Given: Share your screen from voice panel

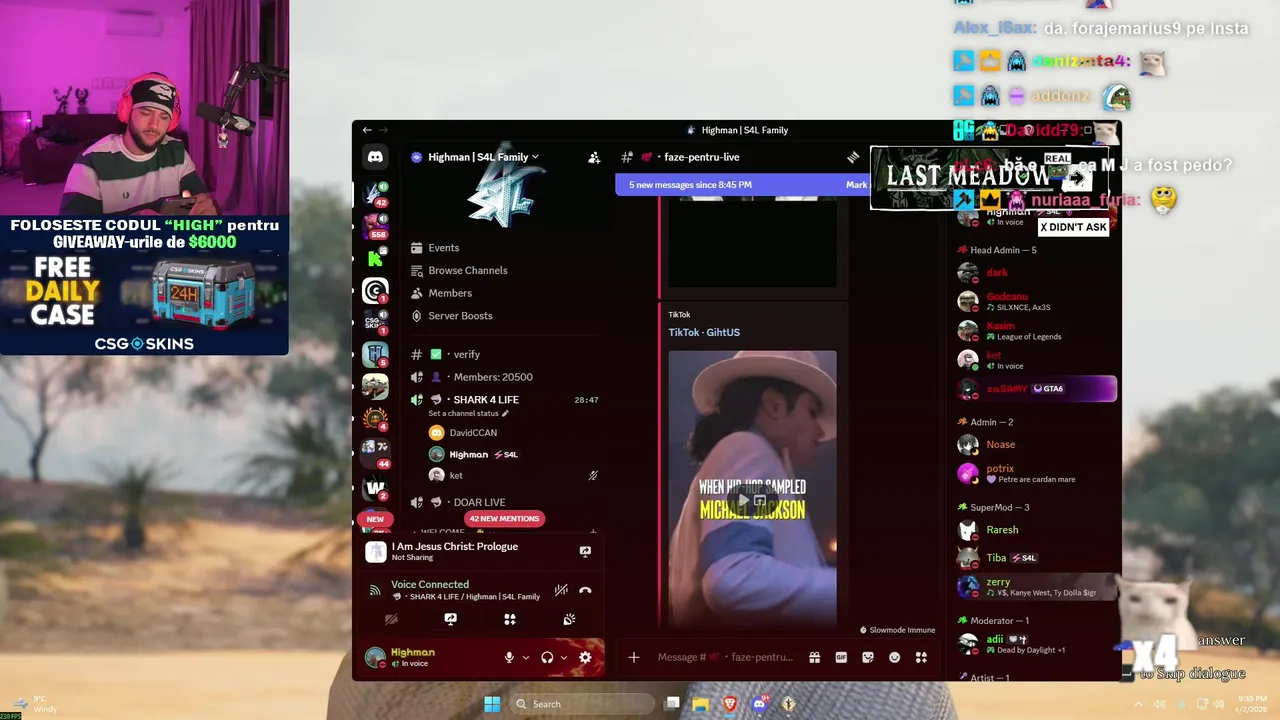Looking at the screenshot, I should [x=451, y=620].
